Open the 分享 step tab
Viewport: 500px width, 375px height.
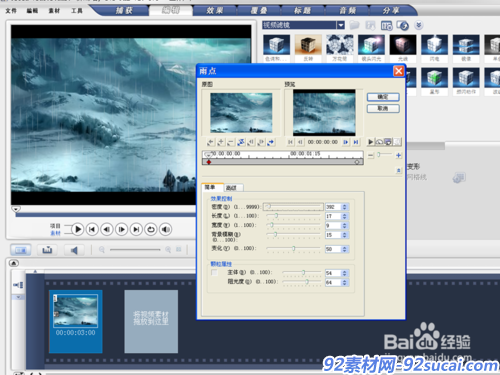coord(391,11)
